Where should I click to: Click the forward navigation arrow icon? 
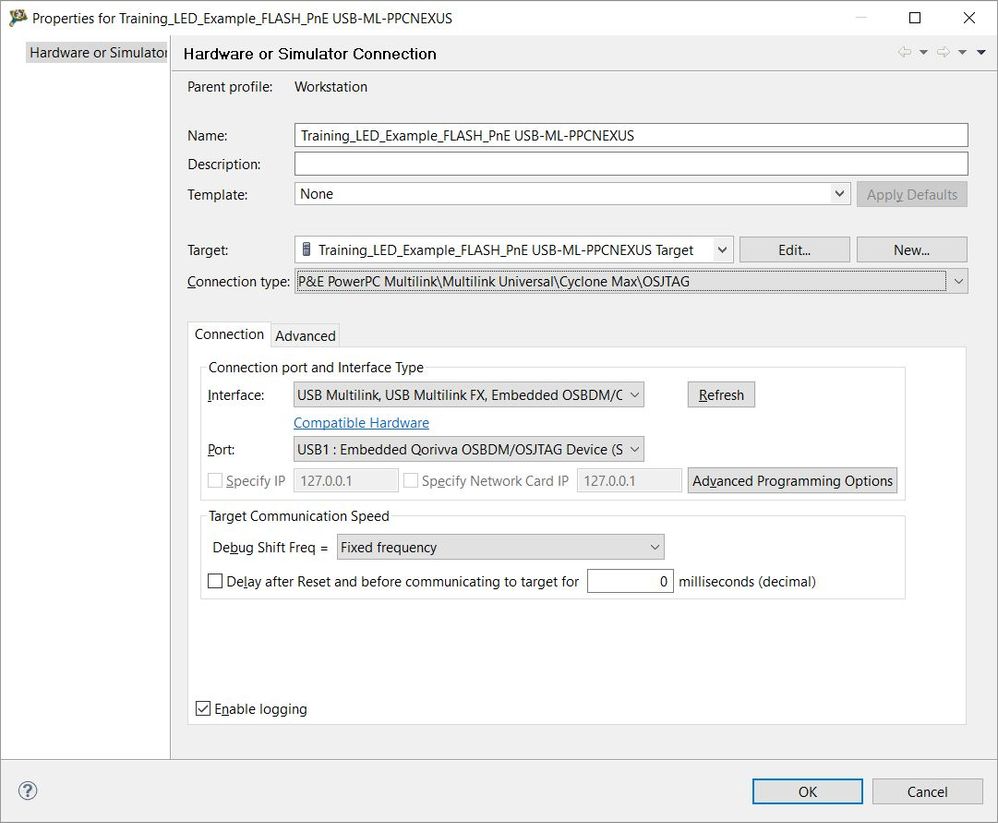click(x=943, y=53)
